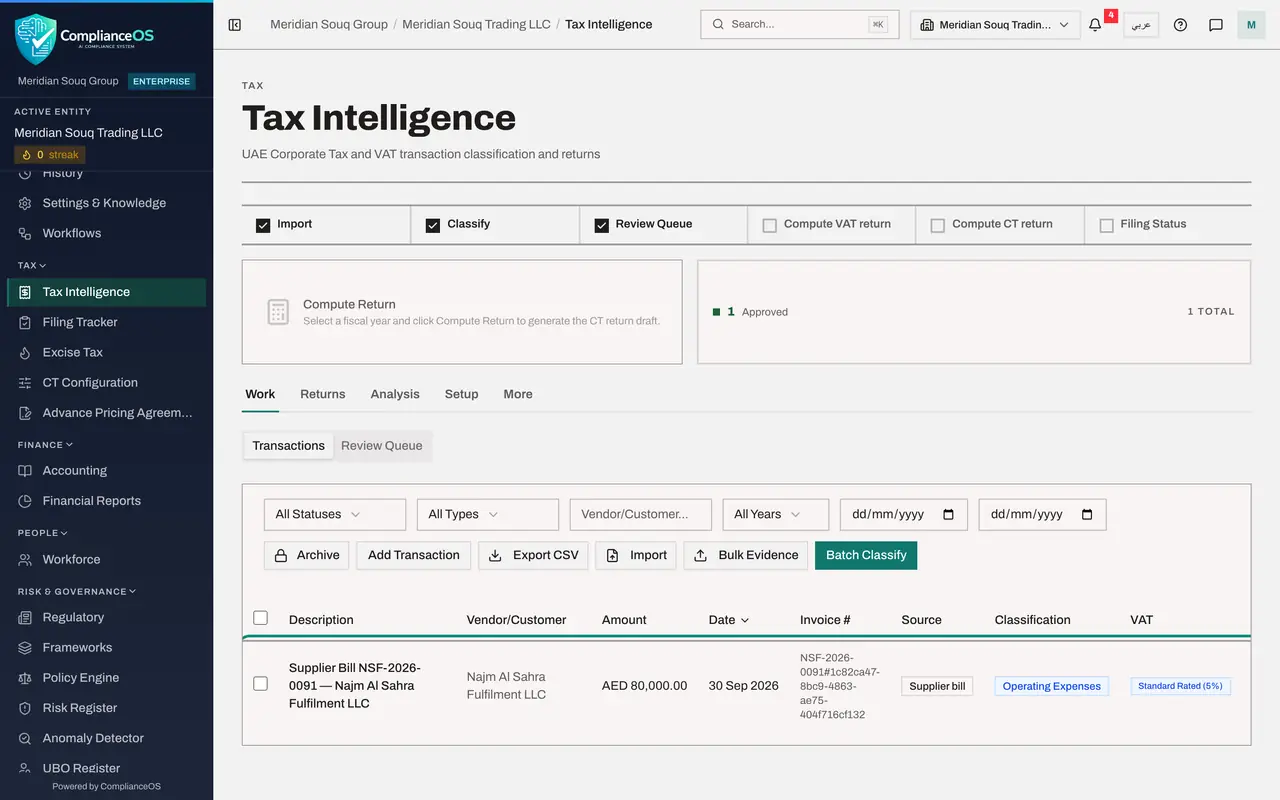
Task: Open the Meridian Souq Trading entity switcher
Action: tap(995, 25)
